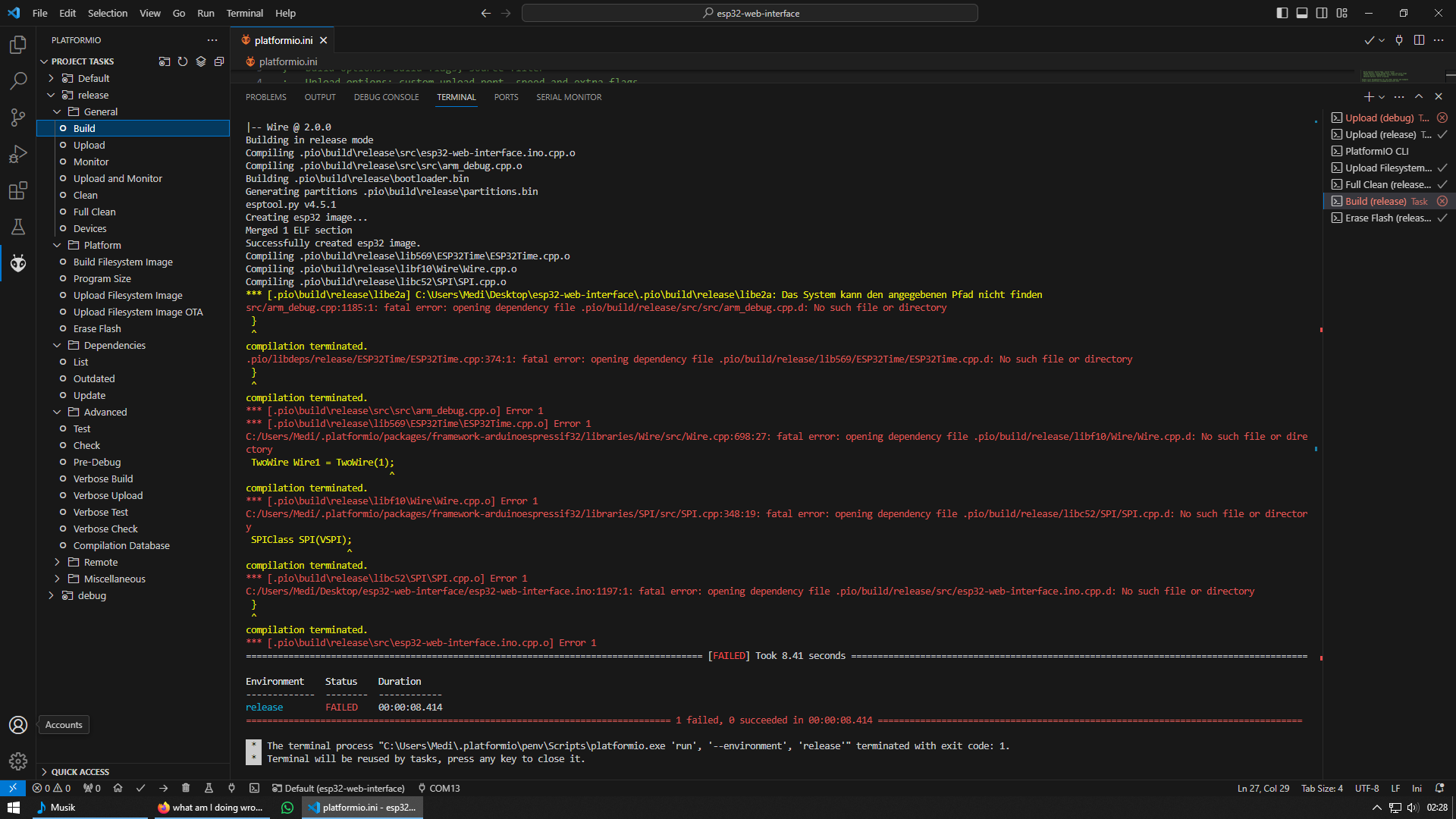The height and width of the screenshot is (819, 1456).
Task: Open the new terminal launch profile dropdown
Action: (x=1382, y=97)
